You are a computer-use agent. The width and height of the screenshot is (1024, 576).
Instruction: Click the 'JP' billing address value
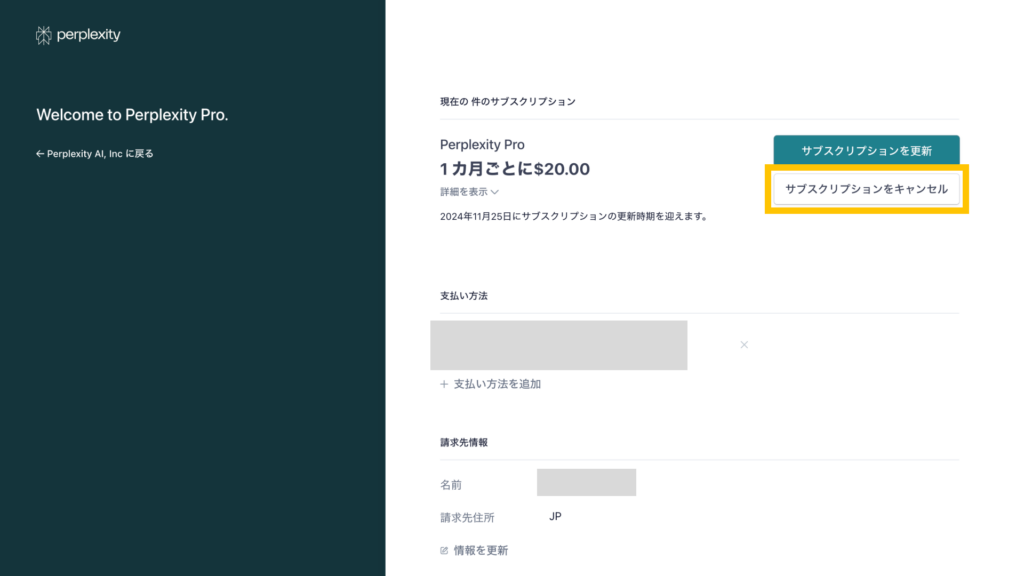click(x=555, y=517)
